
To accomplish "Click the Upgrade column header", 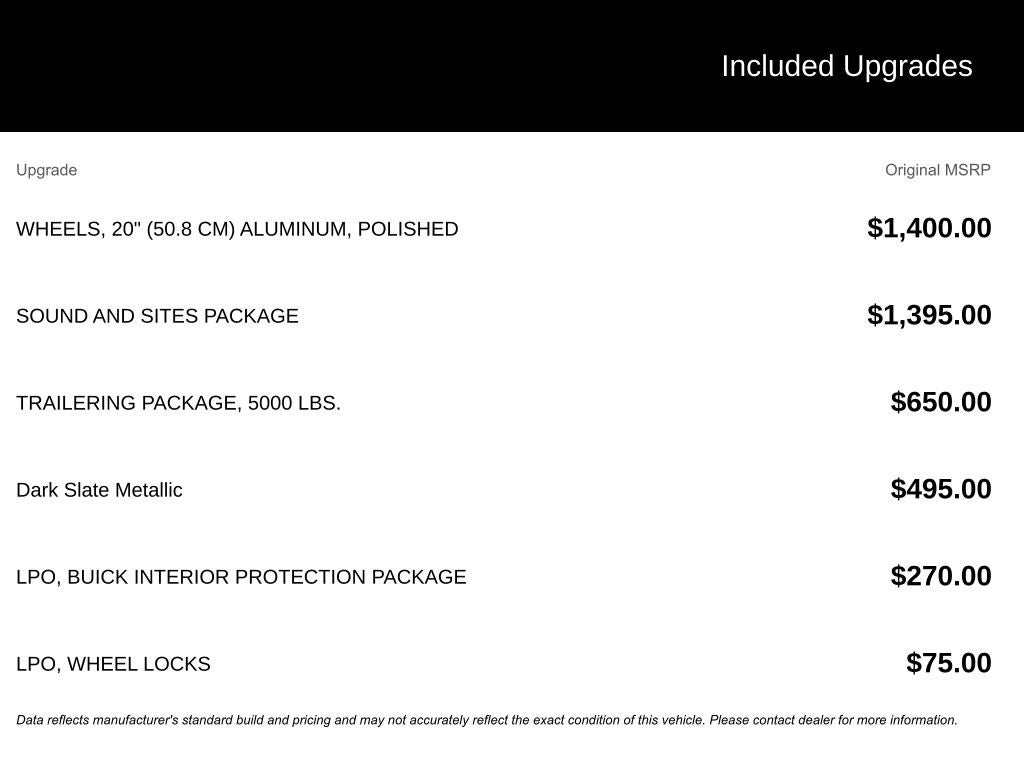I will click(x=46, y=170).
